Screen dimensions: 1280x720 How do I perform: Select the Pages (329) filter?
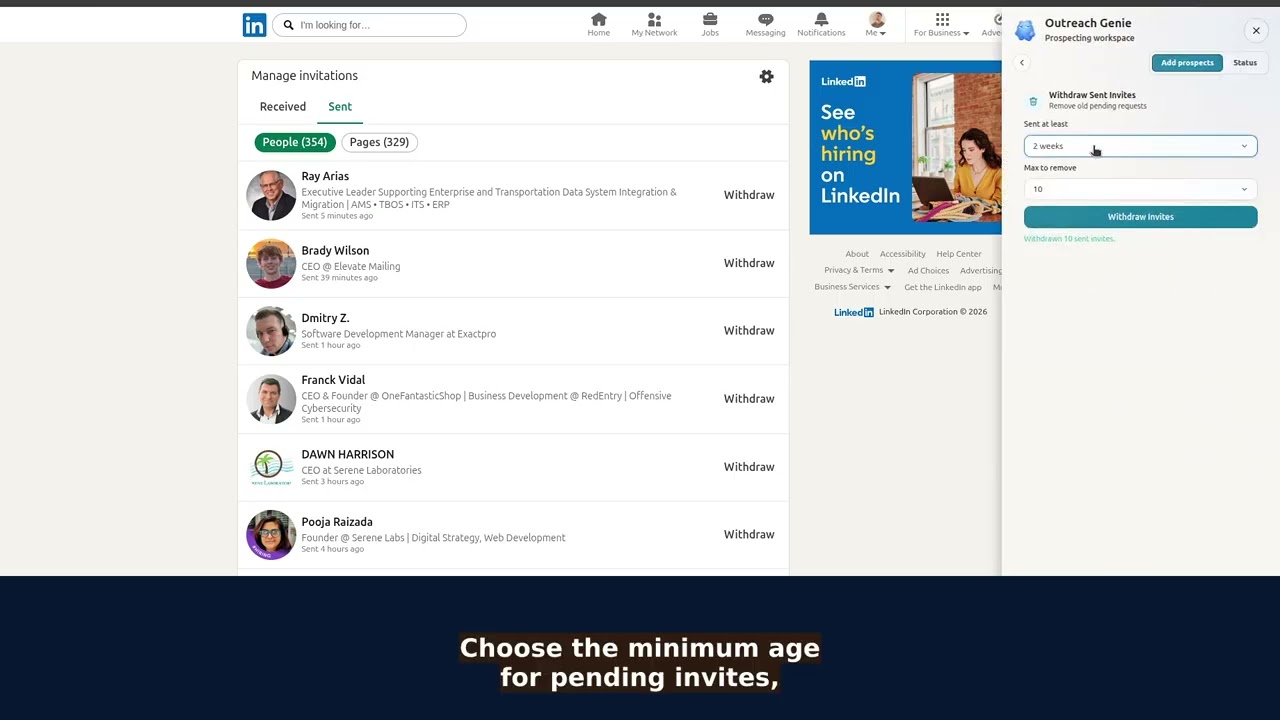379,142
